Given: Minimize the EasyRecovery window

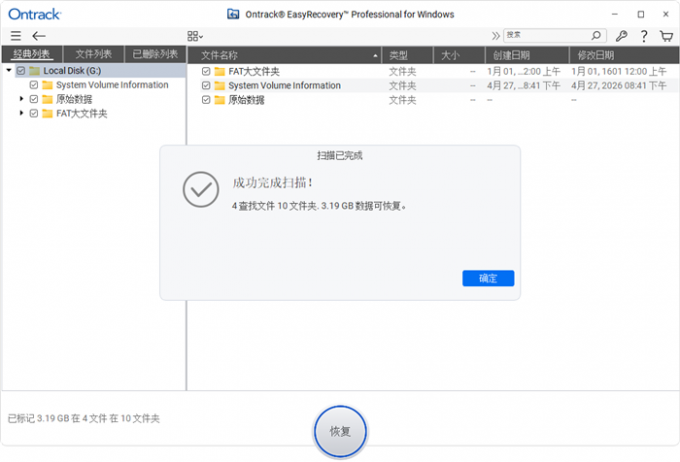Looking at the screenshot, I should click(615, 14).
